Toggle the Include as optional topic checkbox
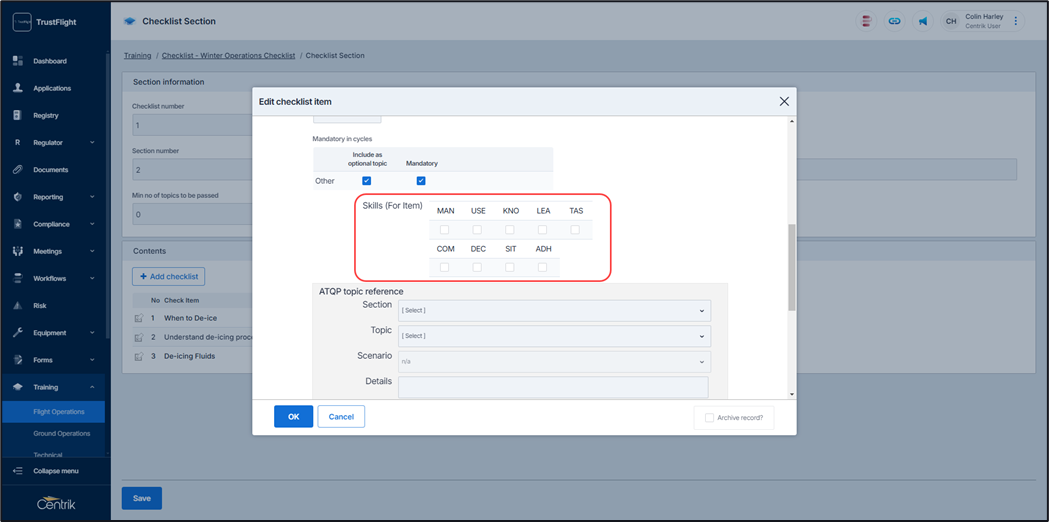This screenshot has width=1049, height=522. 367,181
